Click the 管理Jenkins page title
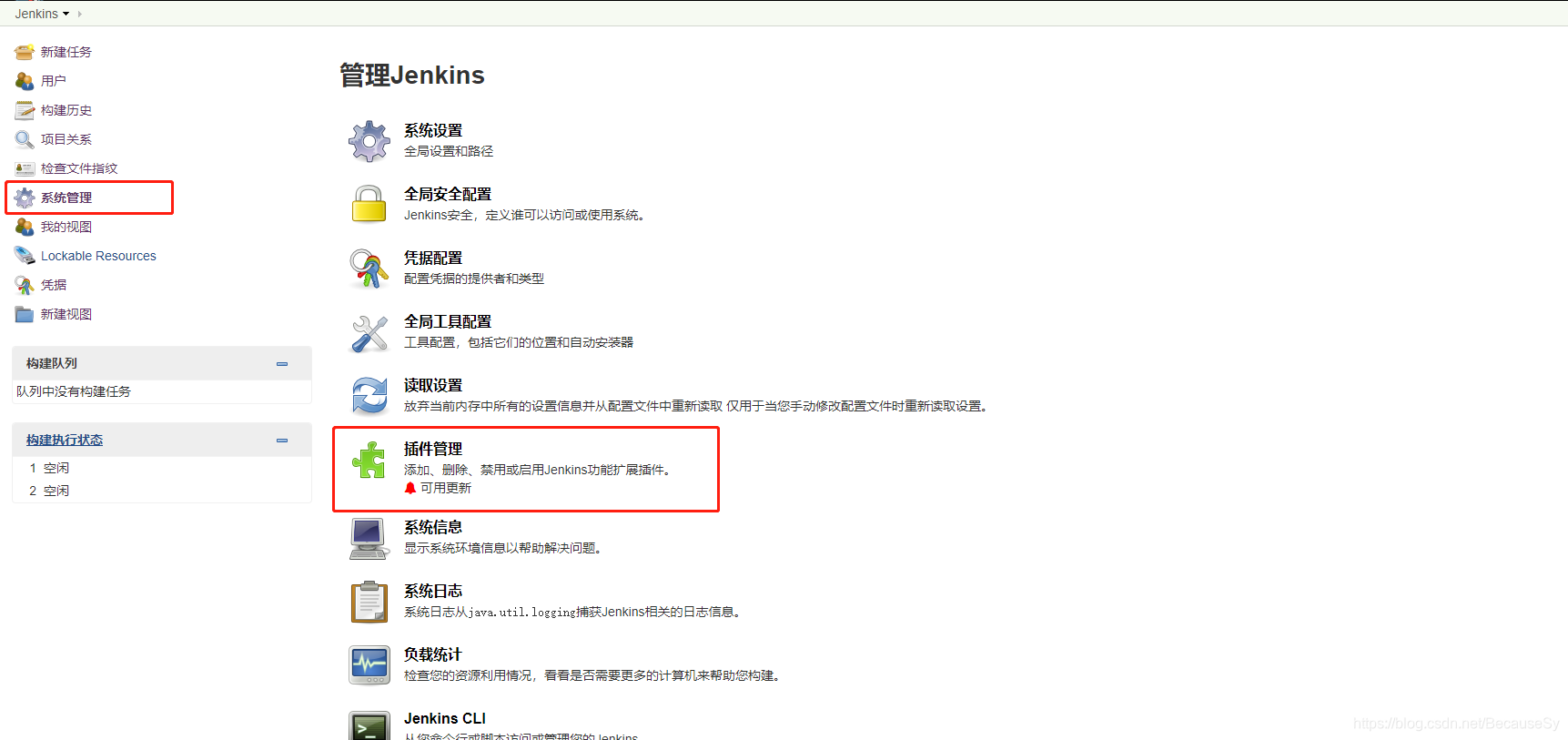 [412, 75]
